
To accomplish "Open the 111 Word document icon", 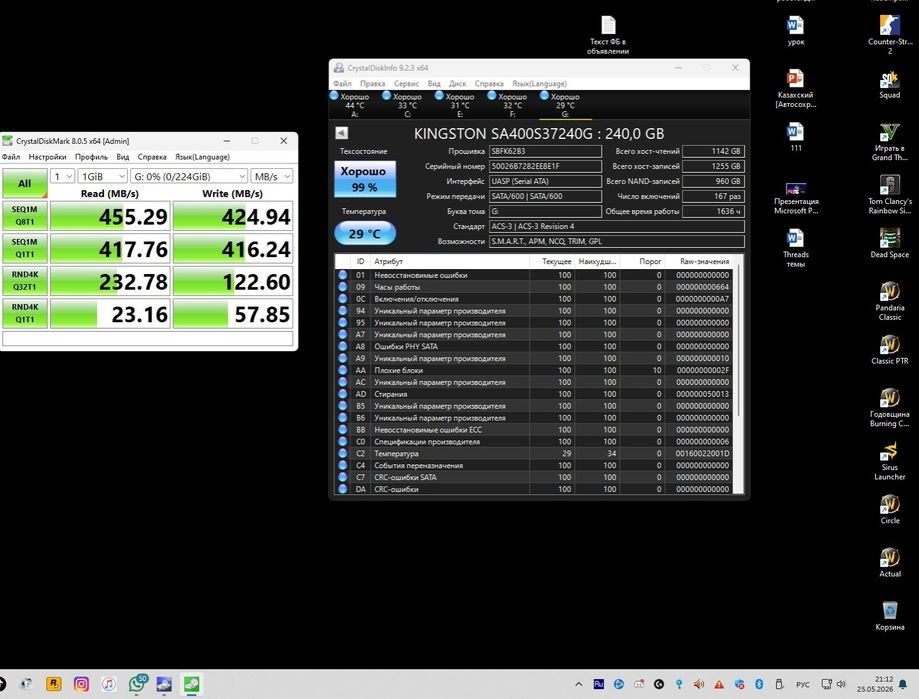I will click(x=795, y=137).
